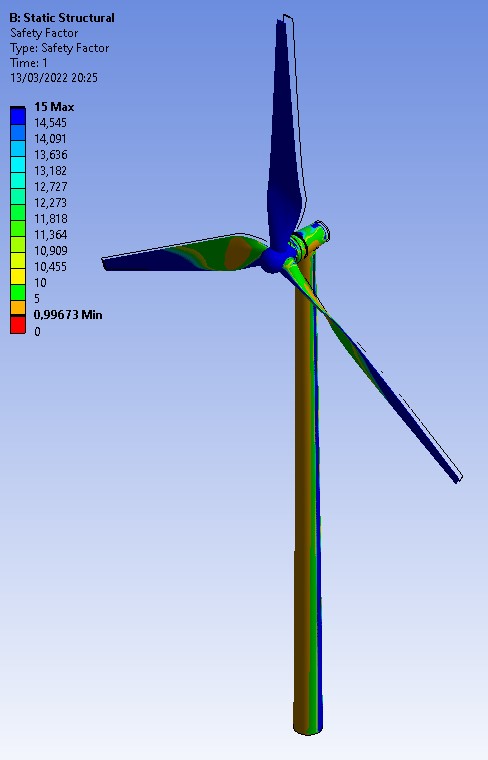Click the date stamp '13/03/2022 20:25'

coord(54,78)
